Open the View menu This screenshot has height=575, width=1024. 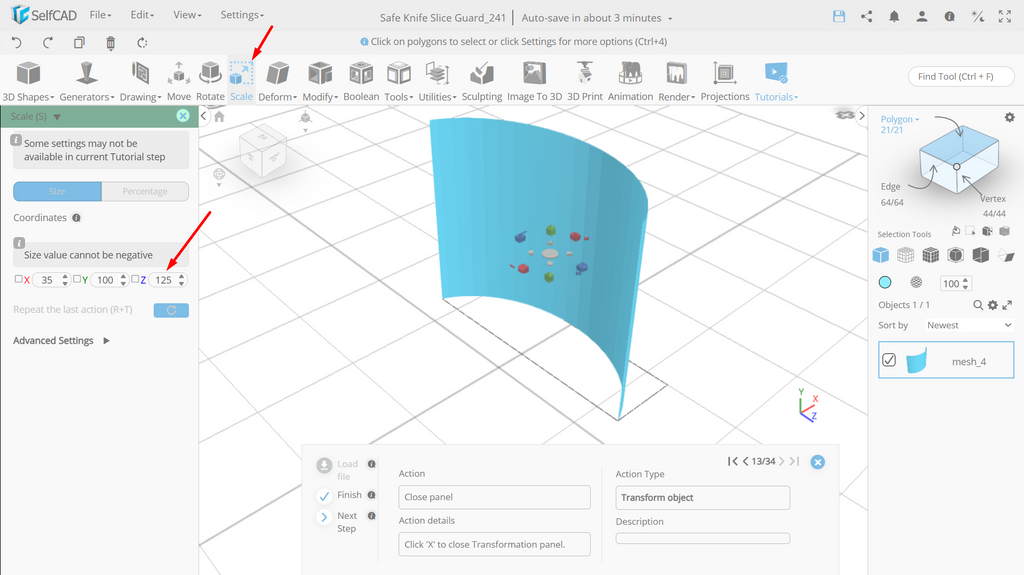pos(187,14)
